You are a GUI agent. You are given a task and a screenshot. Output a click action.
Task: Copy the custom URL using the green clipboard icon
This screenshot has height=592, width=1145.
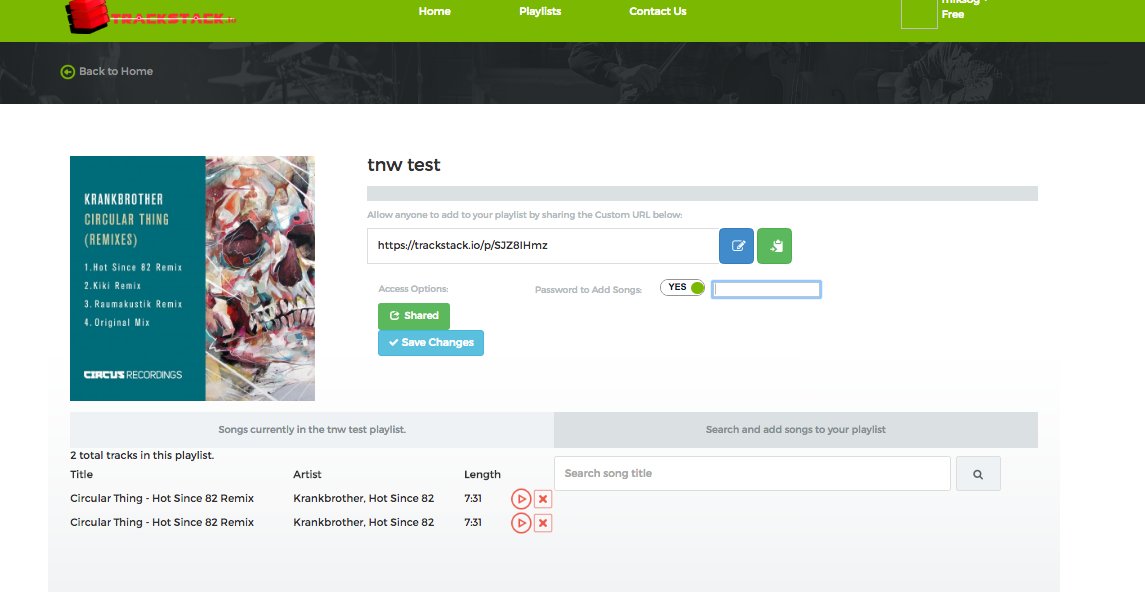(774, 245)
